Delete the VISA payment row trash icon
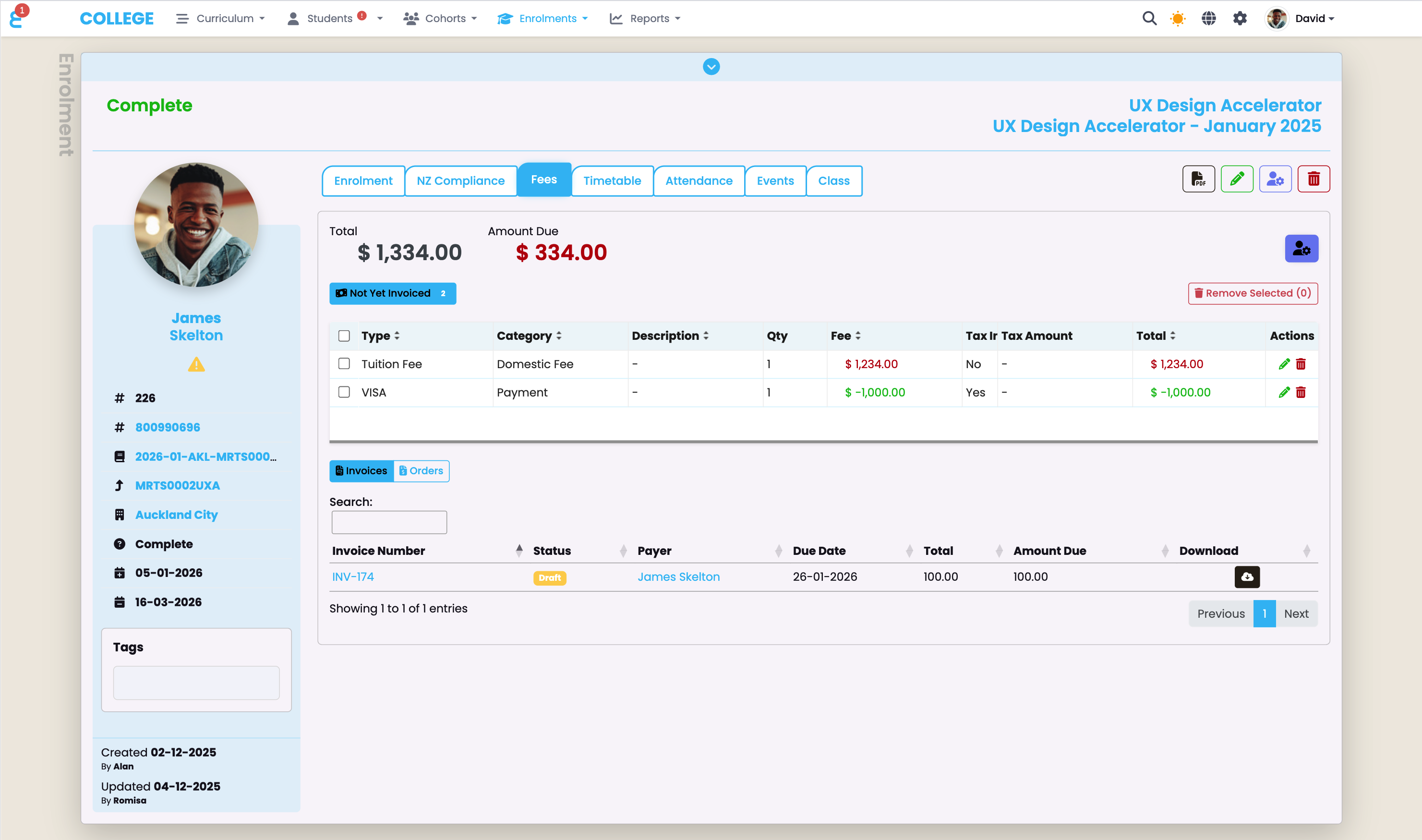The width and height of the screenshot is (1422, 840). click(1301, 392)
